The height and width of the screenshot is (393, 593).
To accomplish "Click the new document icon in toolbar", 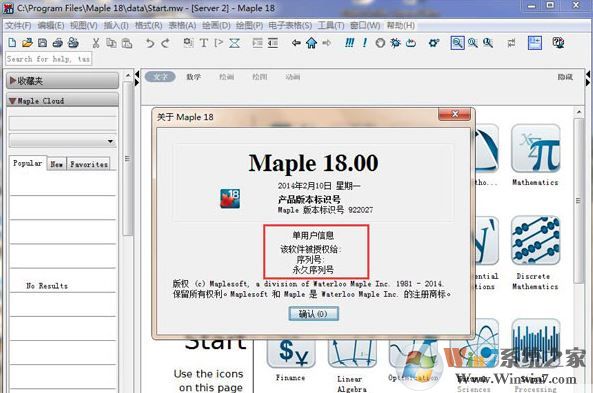I will [x=12, y=43].
